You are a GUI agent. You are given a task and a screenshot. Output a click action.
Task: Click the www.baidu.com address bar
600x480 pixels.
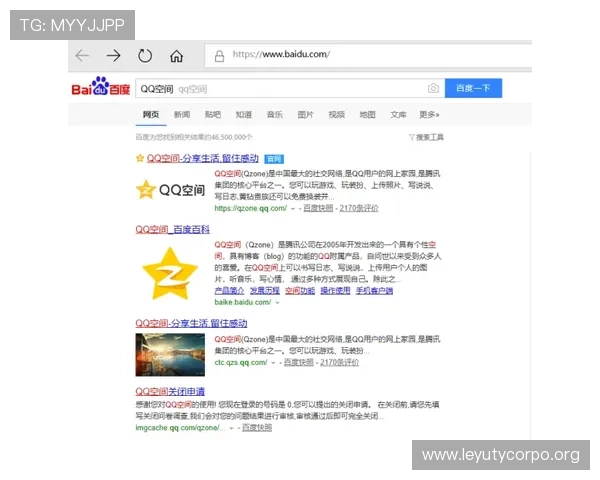pyautogui.click(x=368, y=56)
